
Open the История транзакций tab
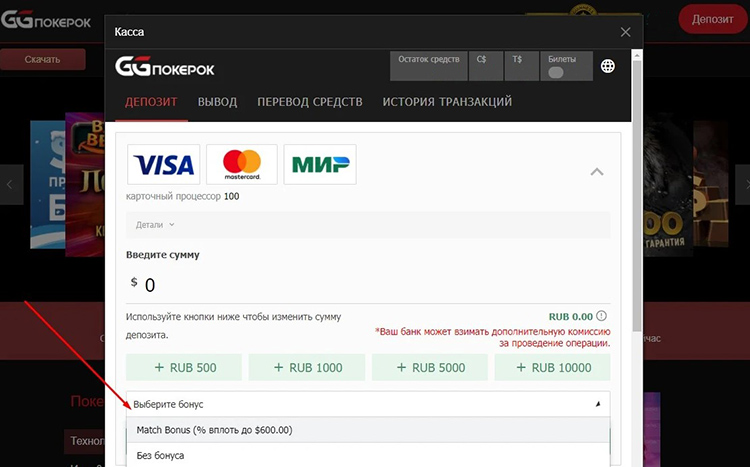[x=447, y=102]
